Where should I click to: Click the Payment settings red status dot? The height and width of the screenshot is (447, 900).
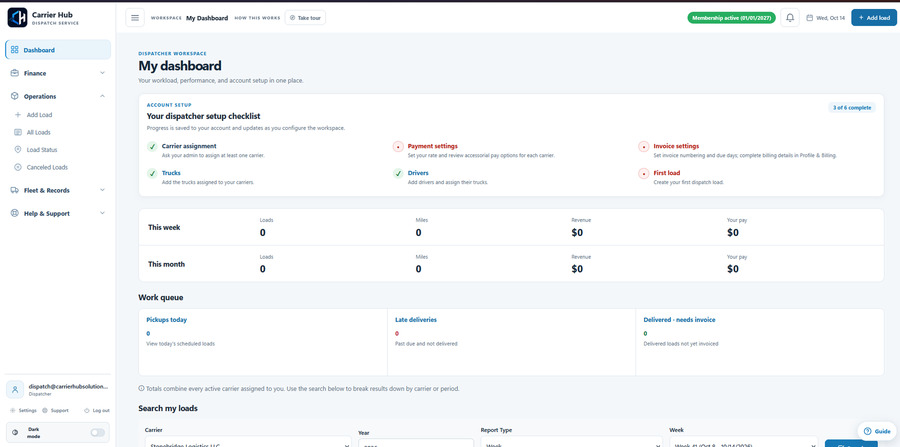coord(398,147)
